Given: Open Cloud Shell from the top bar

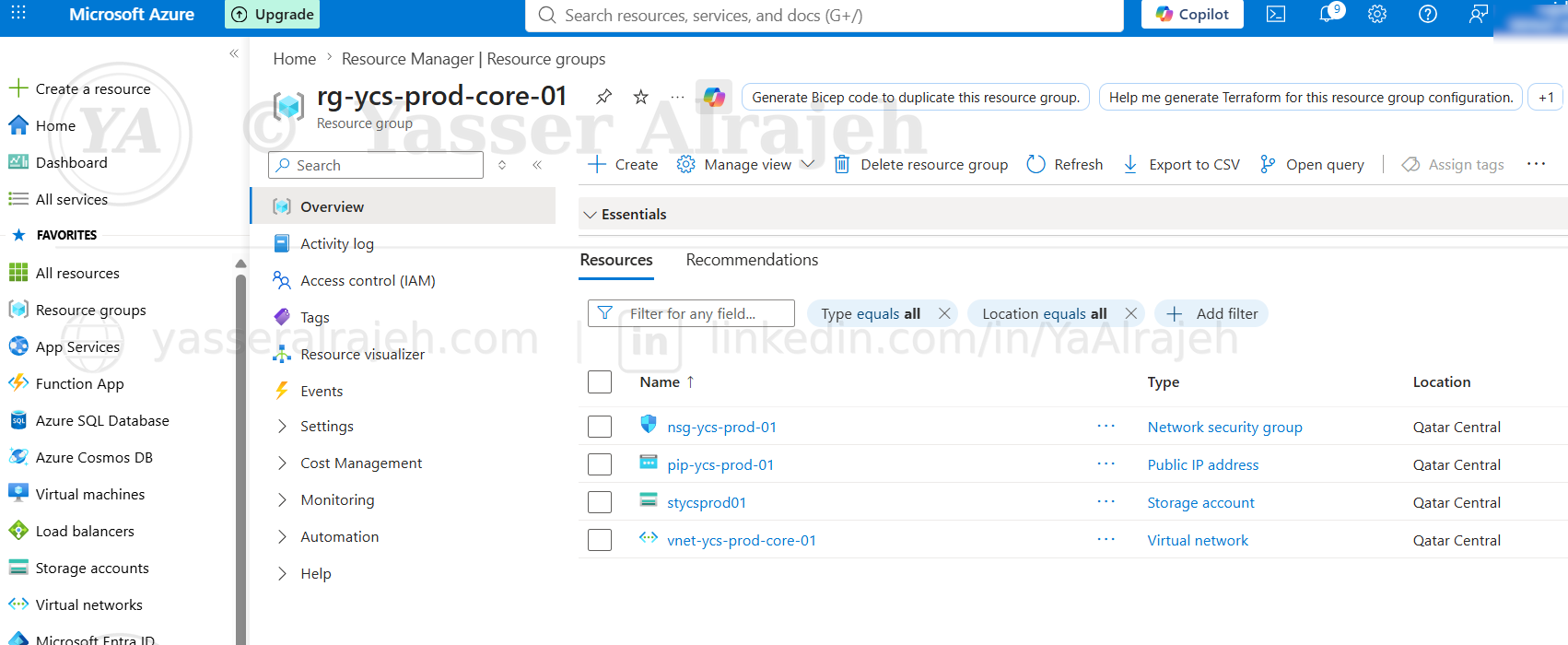Looking at the screenshot, I should [1276, 14].
